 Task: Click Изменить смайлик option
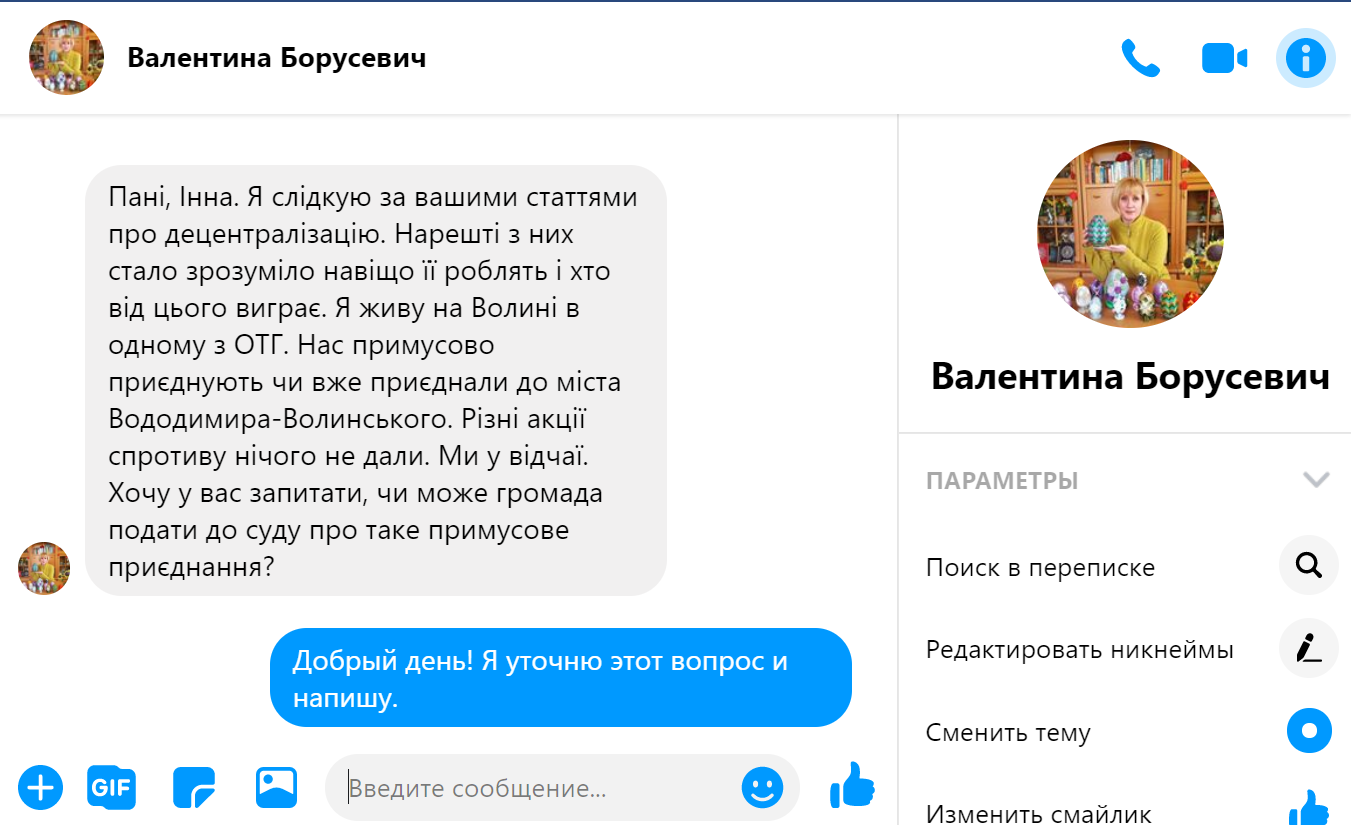coord(1038,813)
